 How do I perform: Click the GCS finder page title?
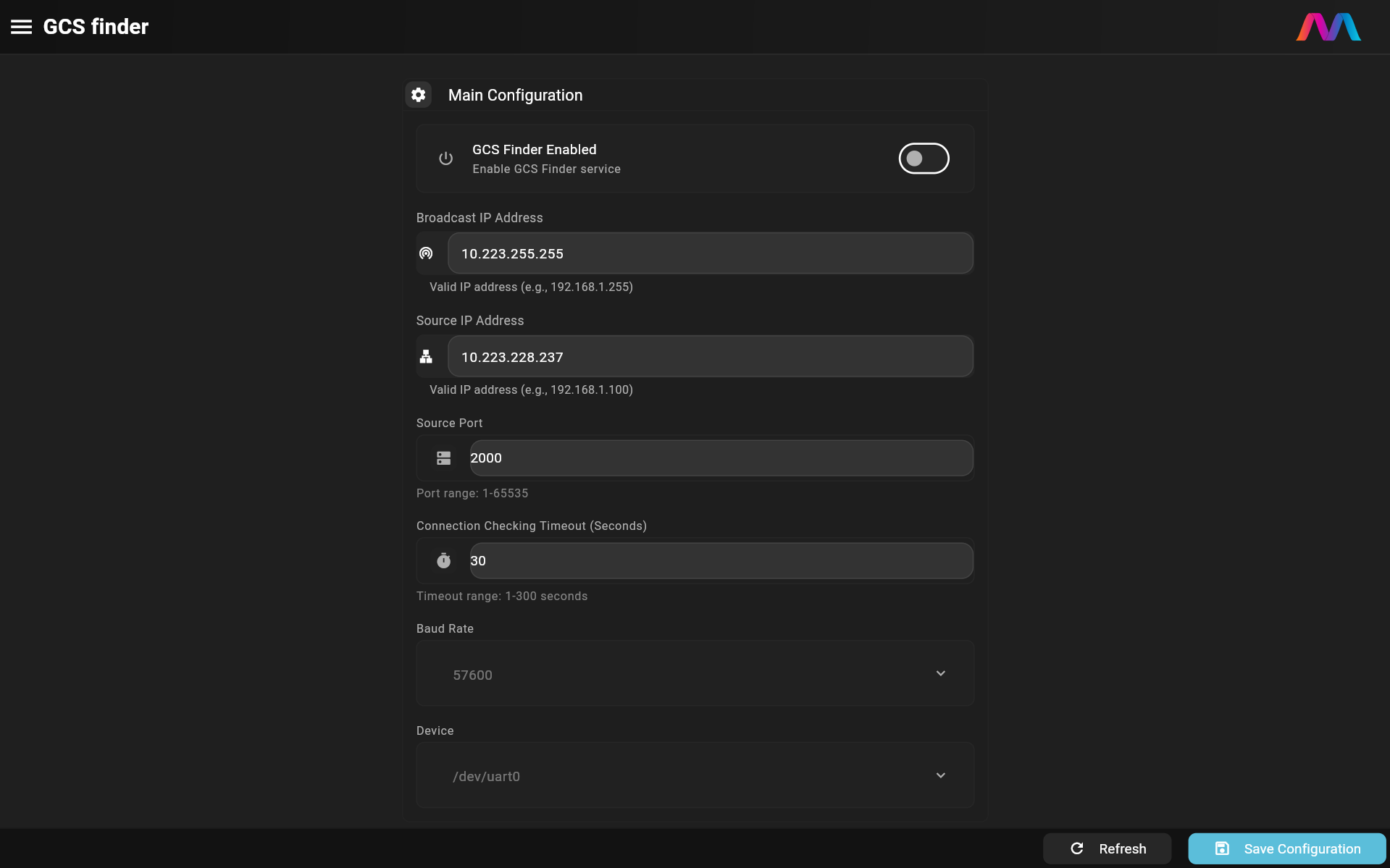(x=96, y=27)
